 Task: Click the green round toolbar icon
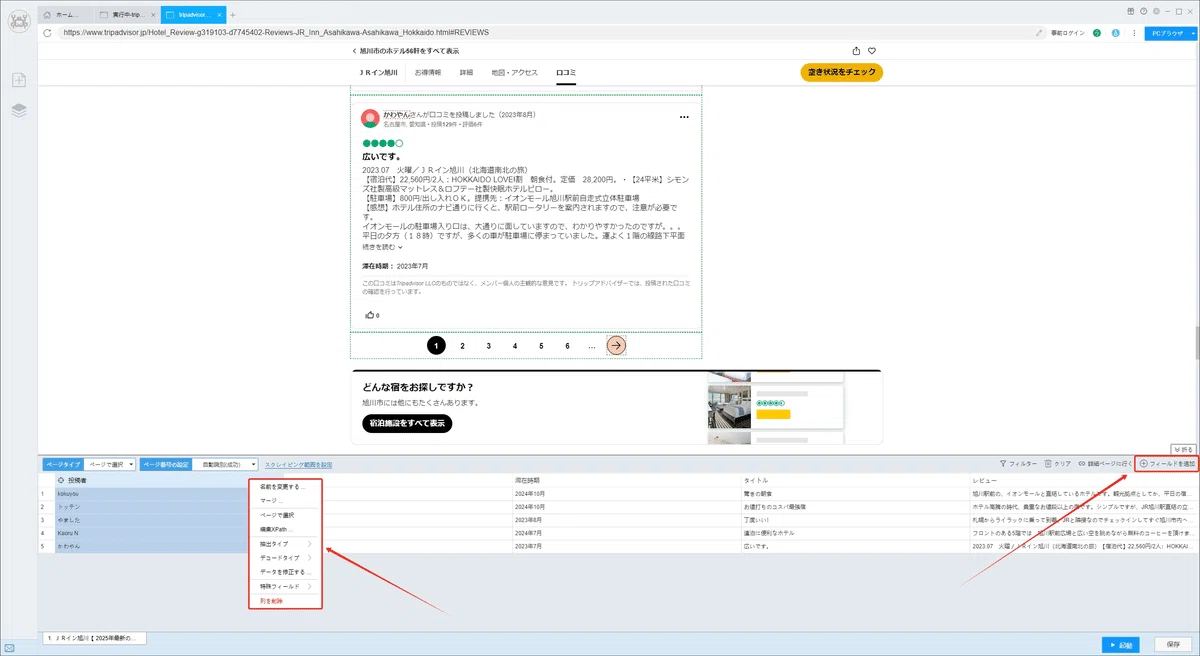coord(1097,33)
